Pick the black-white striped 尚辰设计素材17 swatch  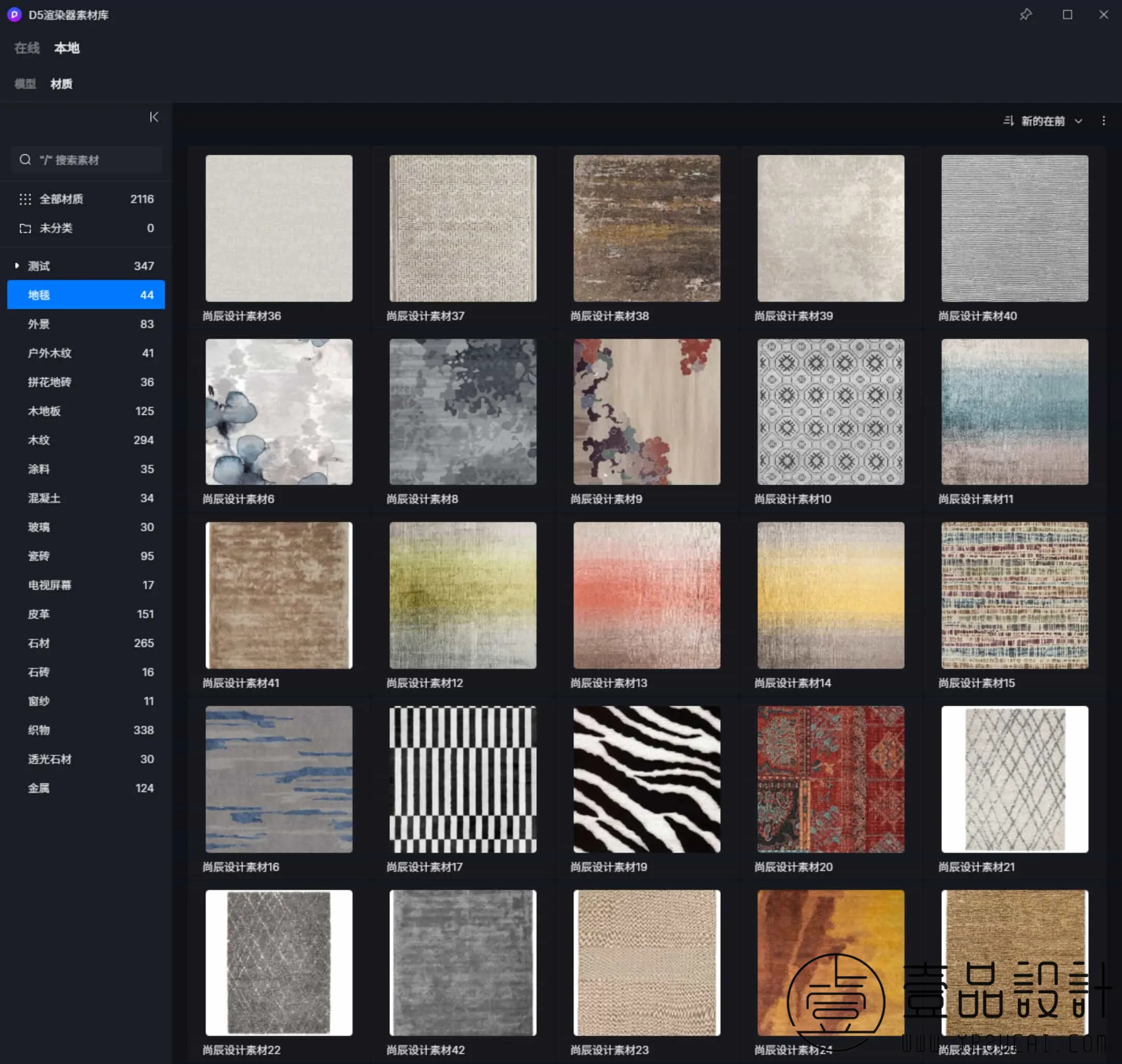click(x=462, y=779)
